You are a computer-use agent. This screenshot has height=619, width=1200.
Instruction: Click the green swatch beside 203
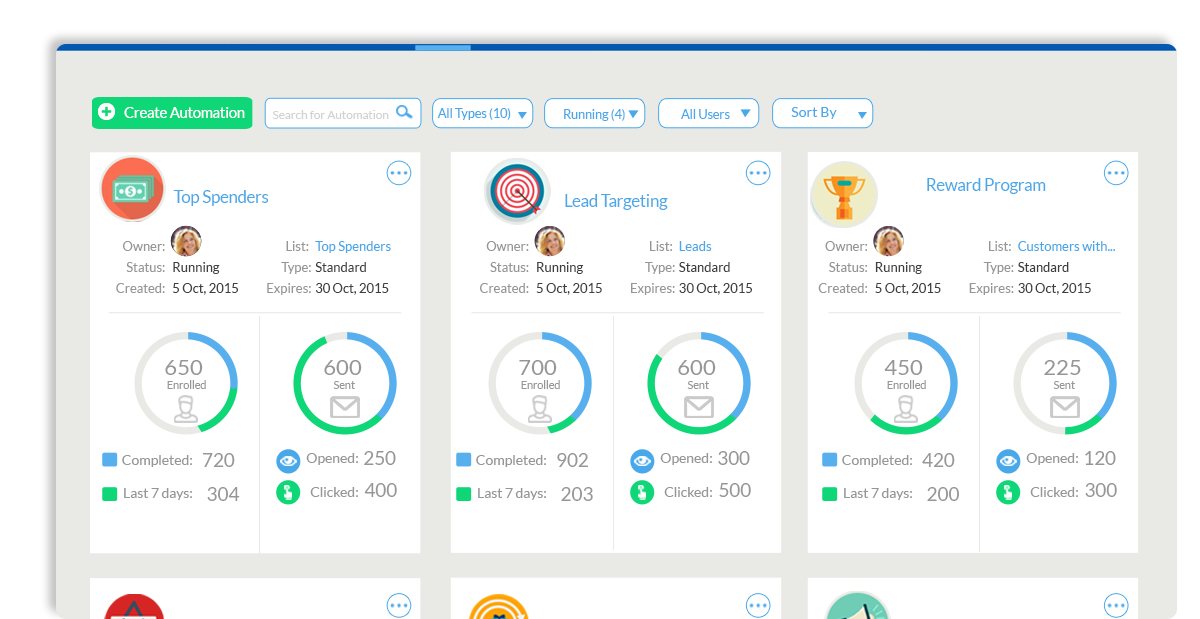(463, 493)
